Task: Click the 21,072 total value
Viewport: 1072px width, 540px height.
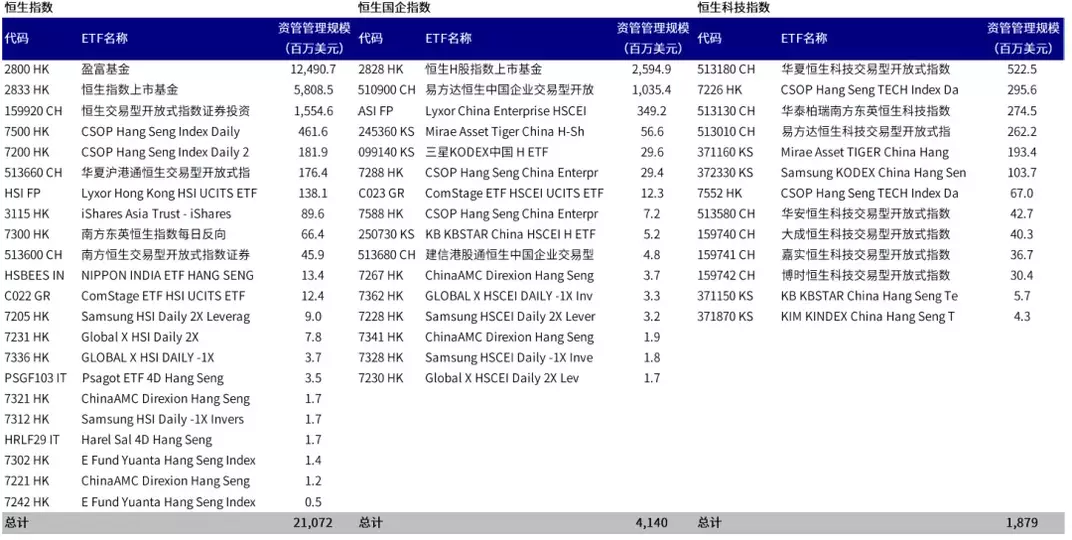Action: point(313,523)
